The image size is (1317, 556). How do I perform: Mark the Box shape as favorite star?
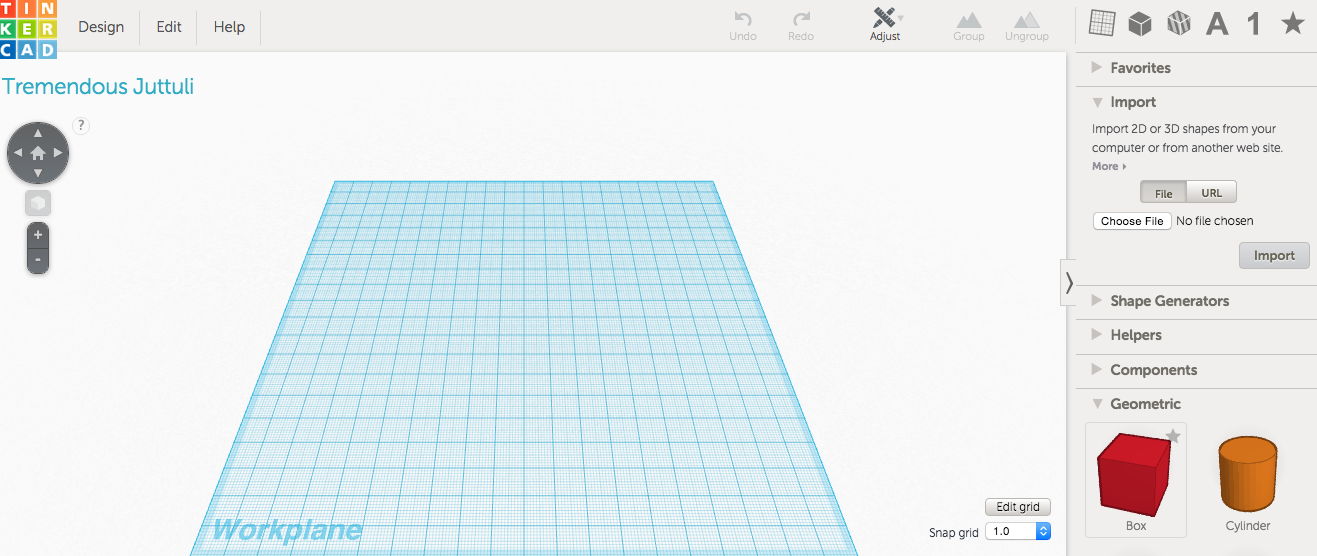tap(1174, 435)
